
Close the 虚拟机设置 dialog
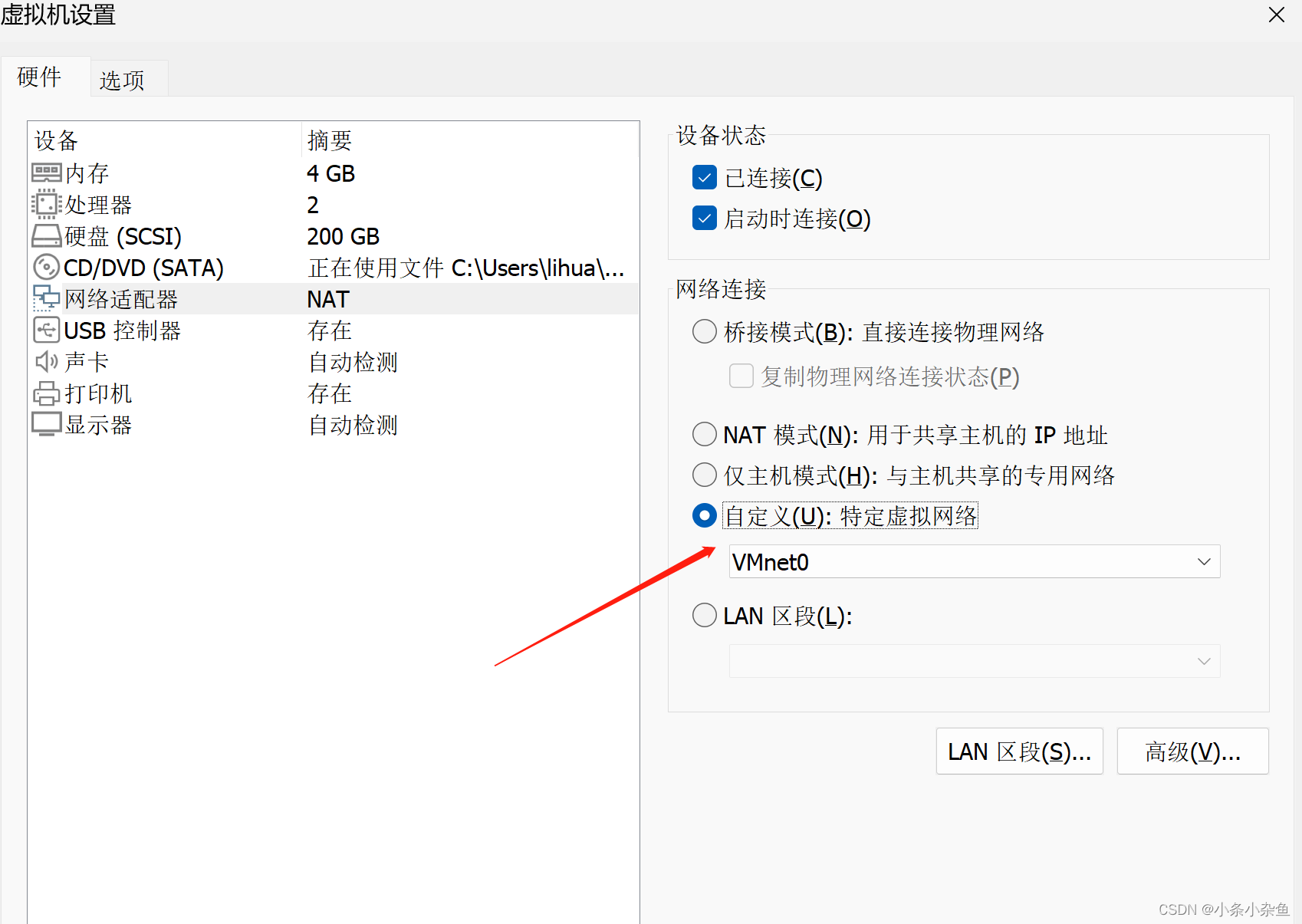1277,15
